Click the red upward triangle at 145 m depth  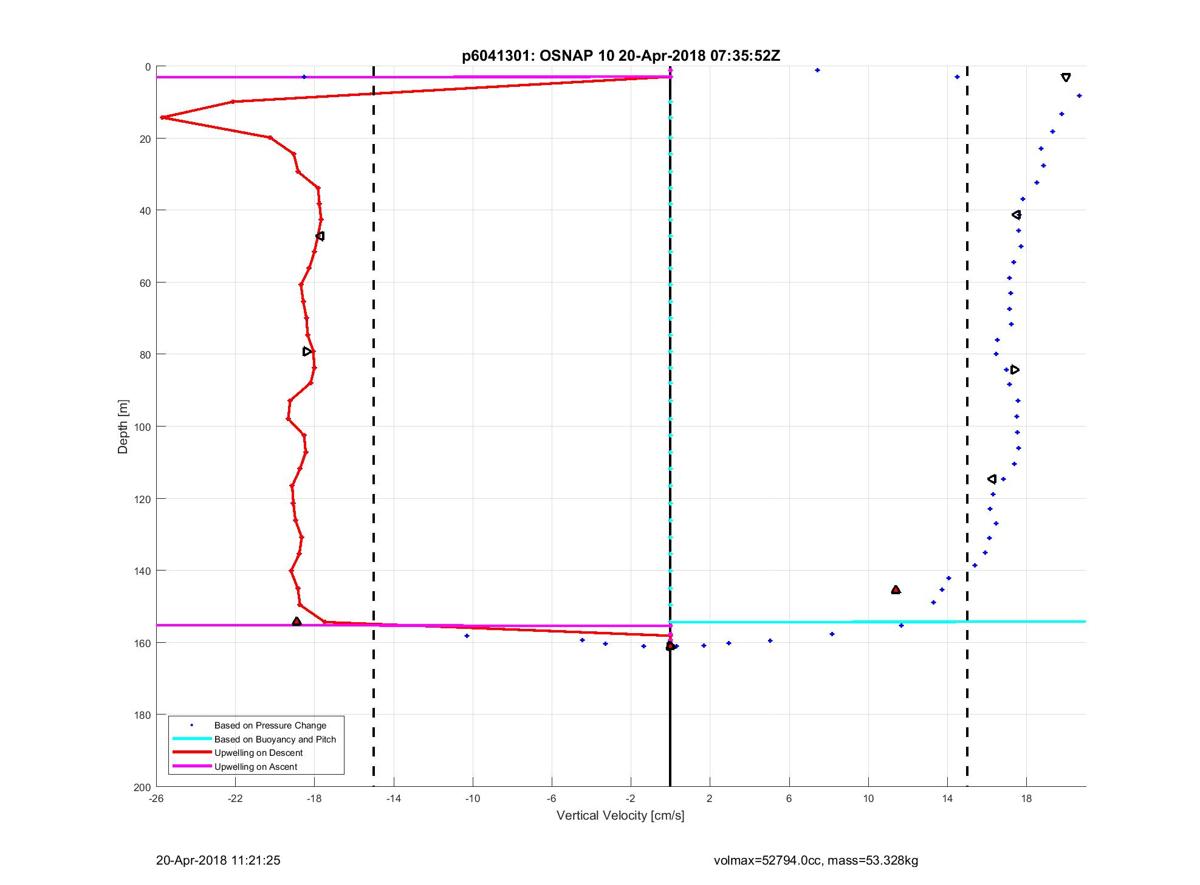[x=896, y=590]
